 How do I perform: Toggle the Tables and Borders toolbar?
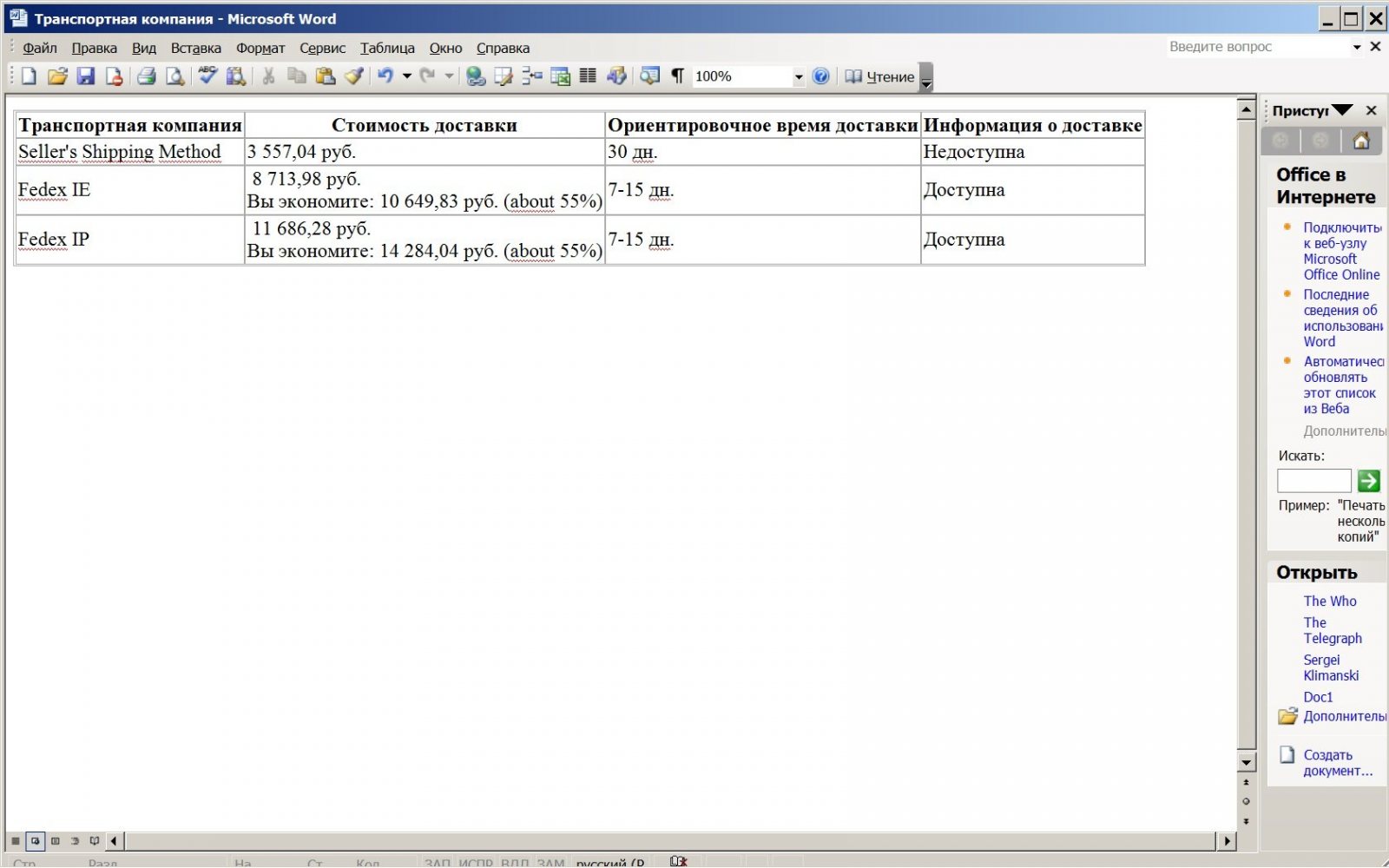pyautogui.click(x=504, y=76)
